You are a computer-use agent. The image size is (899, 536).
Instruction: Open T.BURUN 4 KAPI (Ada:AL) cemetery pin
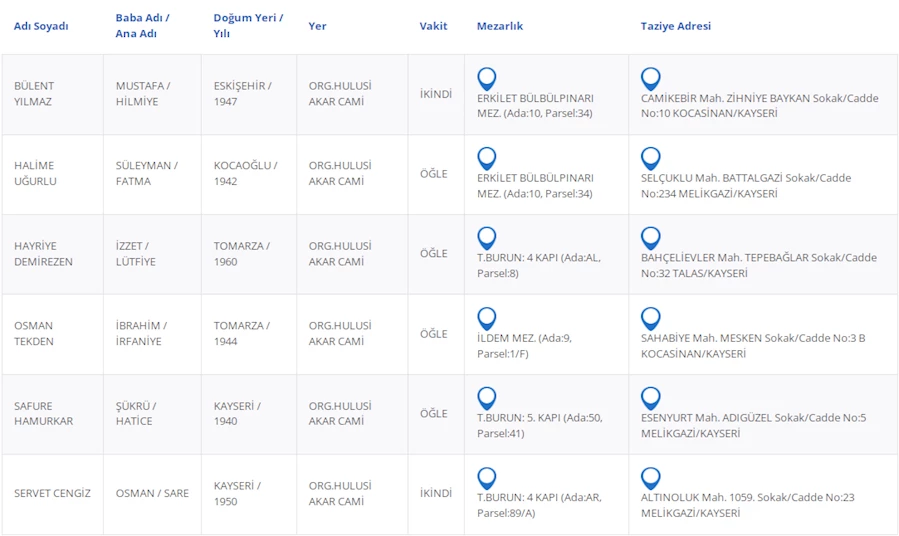[487, 237]
